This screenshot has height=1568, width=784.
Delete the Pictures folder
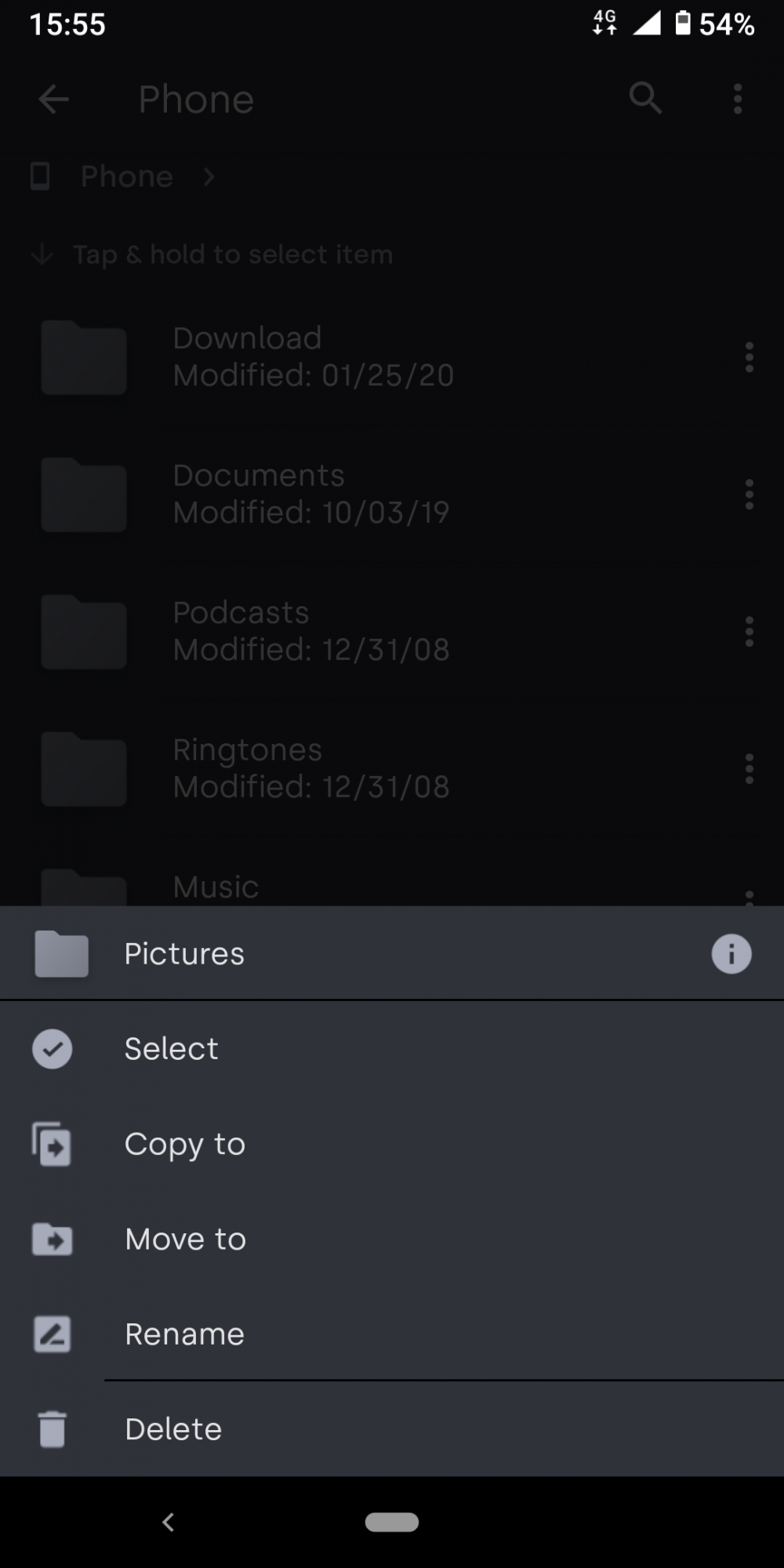[173, 1429]
